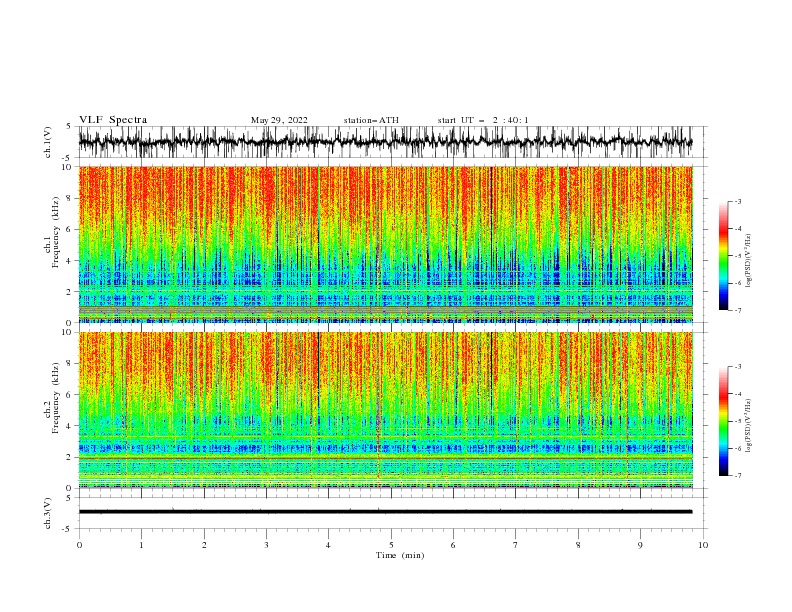Image resolution: width=792 pixels, height=612 pixels.
Task: Select the date "May 29, 2022"
Action: (279, 120)
